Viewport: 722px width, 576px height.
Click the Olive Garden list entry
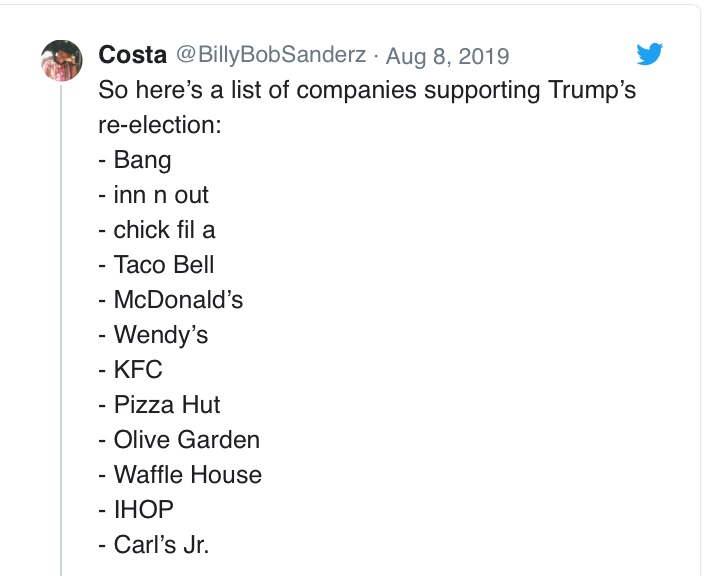pos(179,440)
